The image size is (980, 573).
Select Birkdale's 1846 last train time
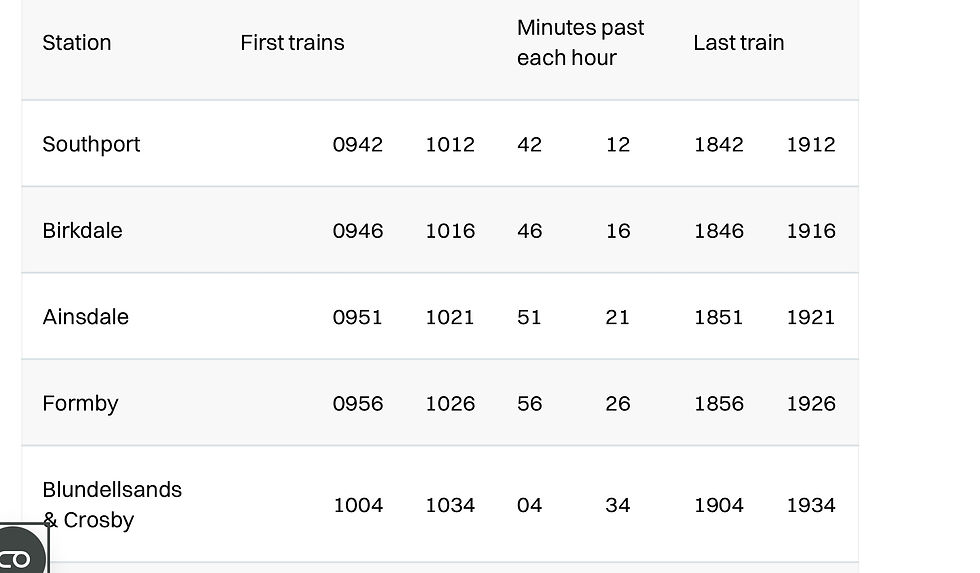click(718, 231)
